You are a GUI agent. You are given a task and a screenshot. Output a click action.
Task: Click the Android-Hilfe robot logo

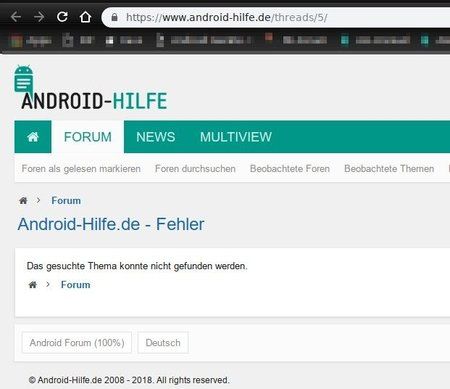point(24,79)
